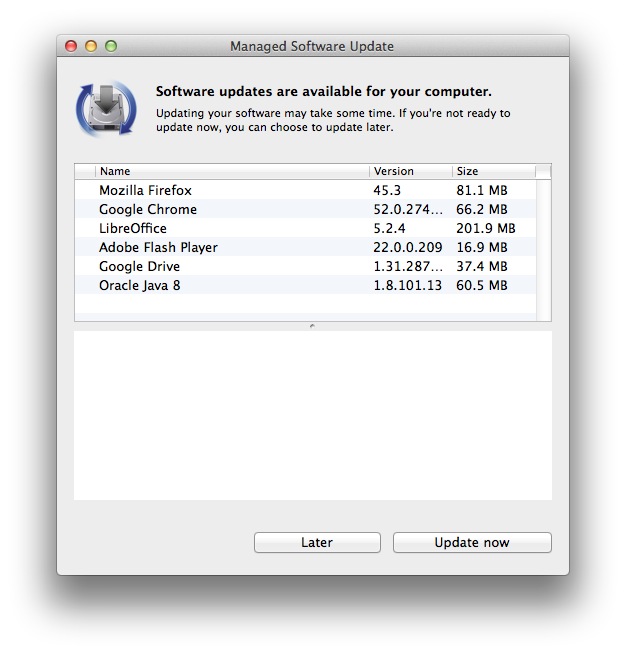
Task: Click the Later button
Action: point(317,542)
